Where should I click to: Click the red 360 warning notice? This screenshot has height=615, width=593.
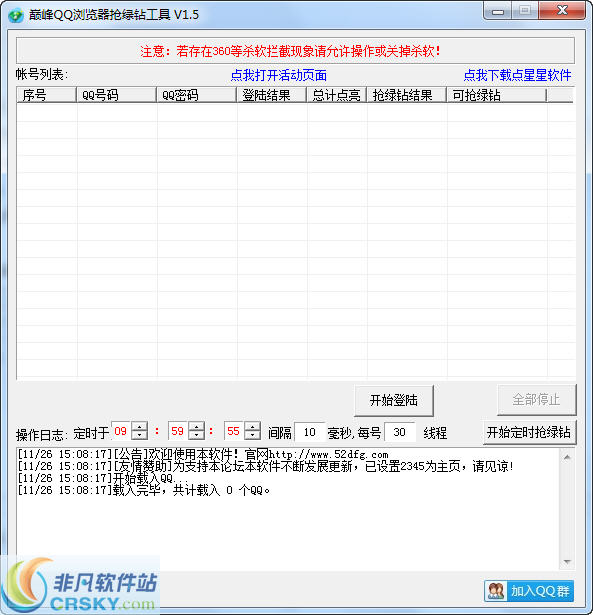pyautogui.click(x=290, y=51)
